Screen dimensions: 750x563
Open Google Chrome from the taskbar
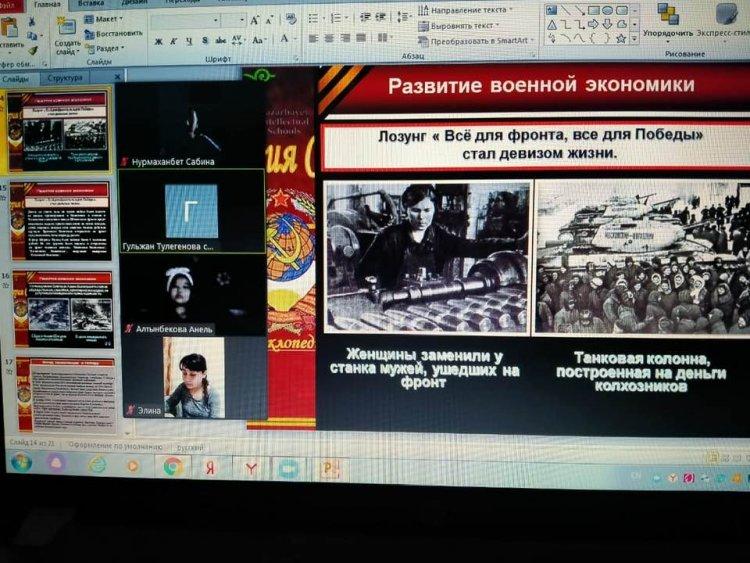coord(173,465)
